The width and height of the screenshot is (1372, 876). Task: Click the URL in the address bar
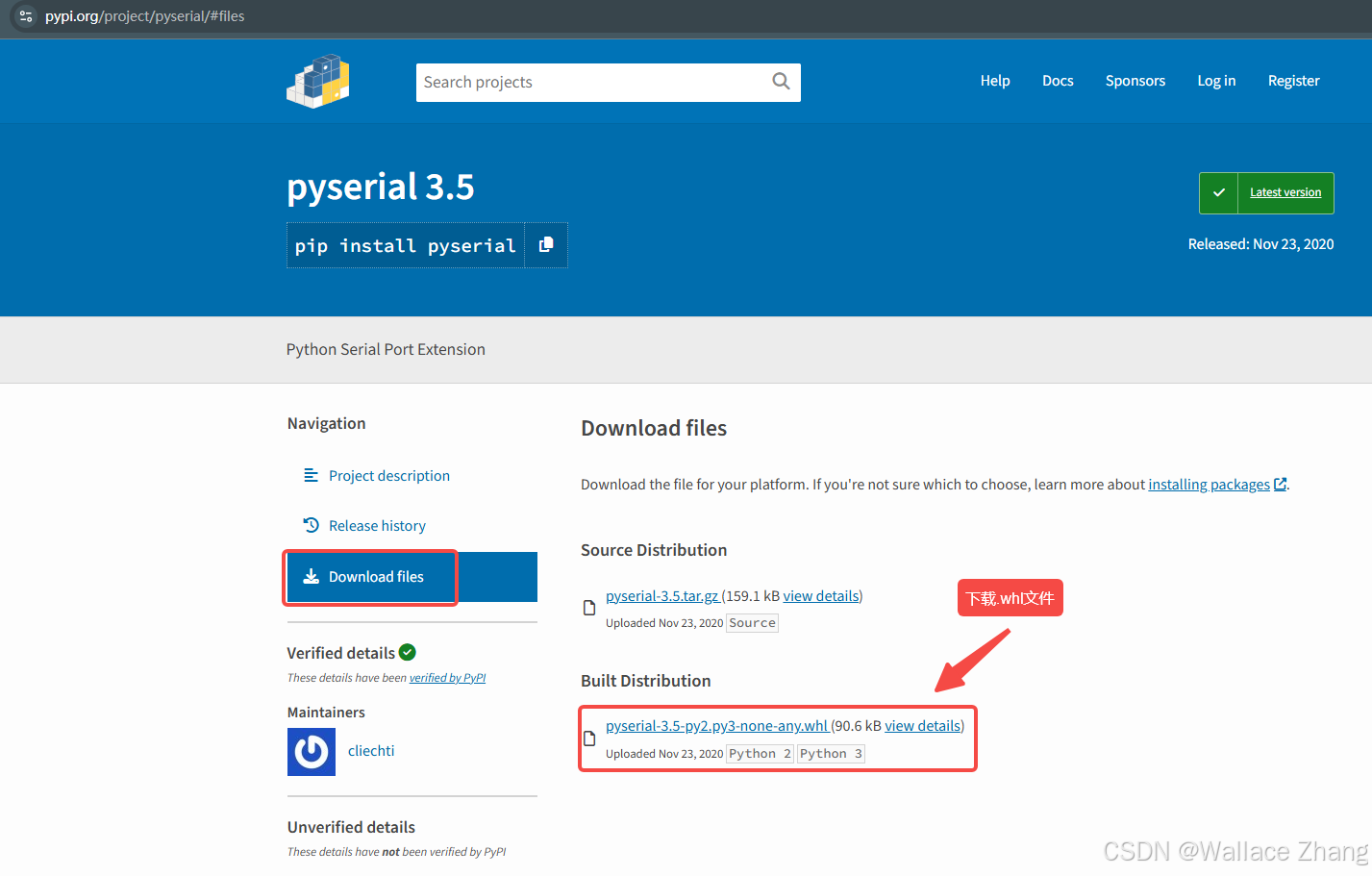pos(144,16)
